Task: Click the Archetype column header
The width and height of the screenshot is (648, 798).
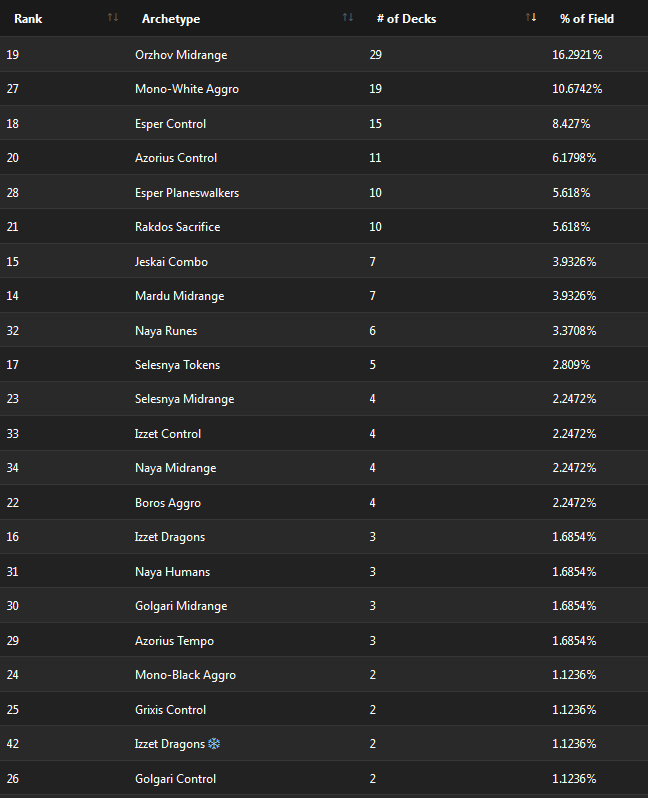Action: [x=171, y=19]
